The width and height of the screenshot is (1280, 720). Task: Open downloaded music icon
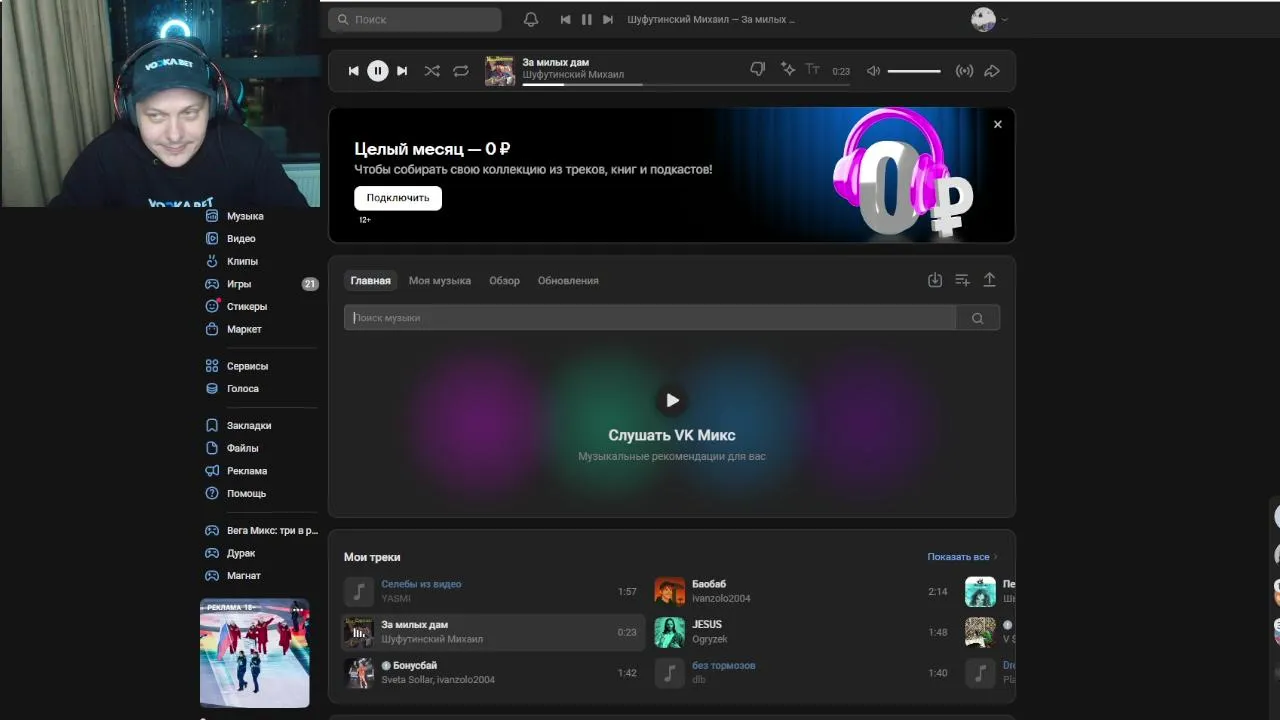click(x=935, y=280)
